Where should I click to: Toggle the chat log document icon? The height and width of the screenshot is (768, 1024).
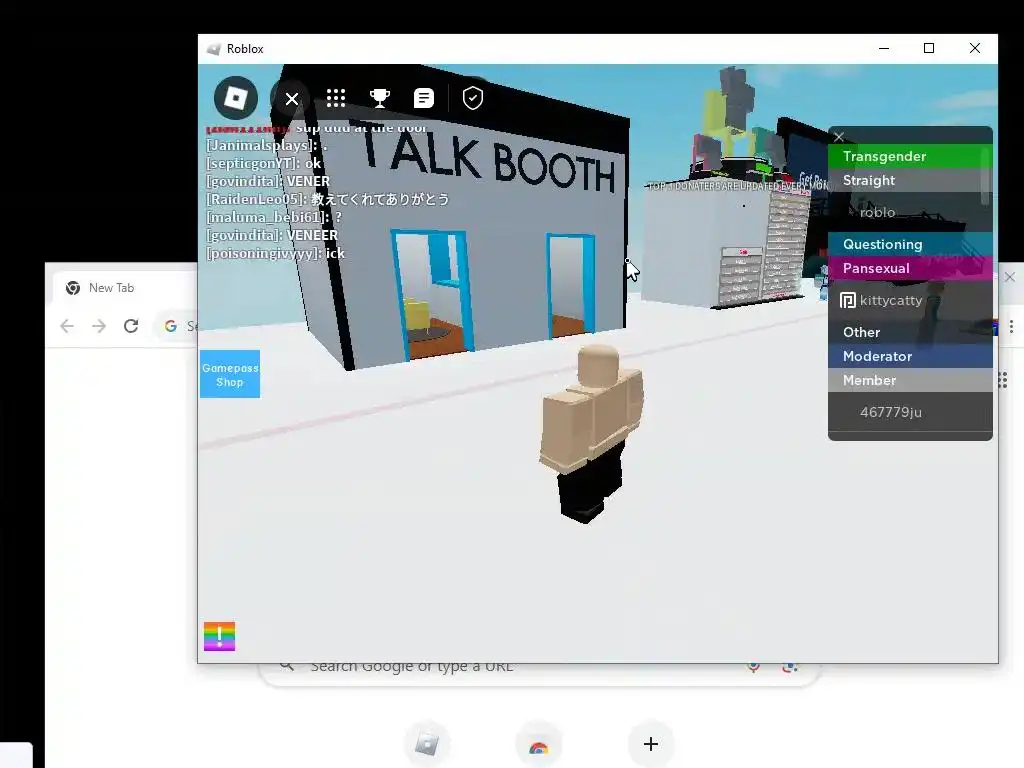[423, 98]
